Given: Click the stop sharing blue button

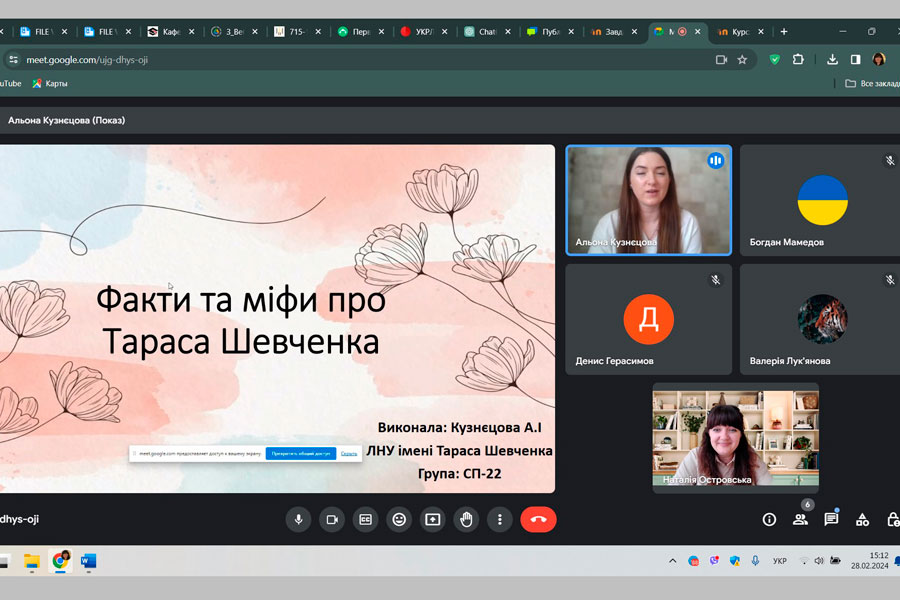Looking at the screenshot, I should point(300,453).
